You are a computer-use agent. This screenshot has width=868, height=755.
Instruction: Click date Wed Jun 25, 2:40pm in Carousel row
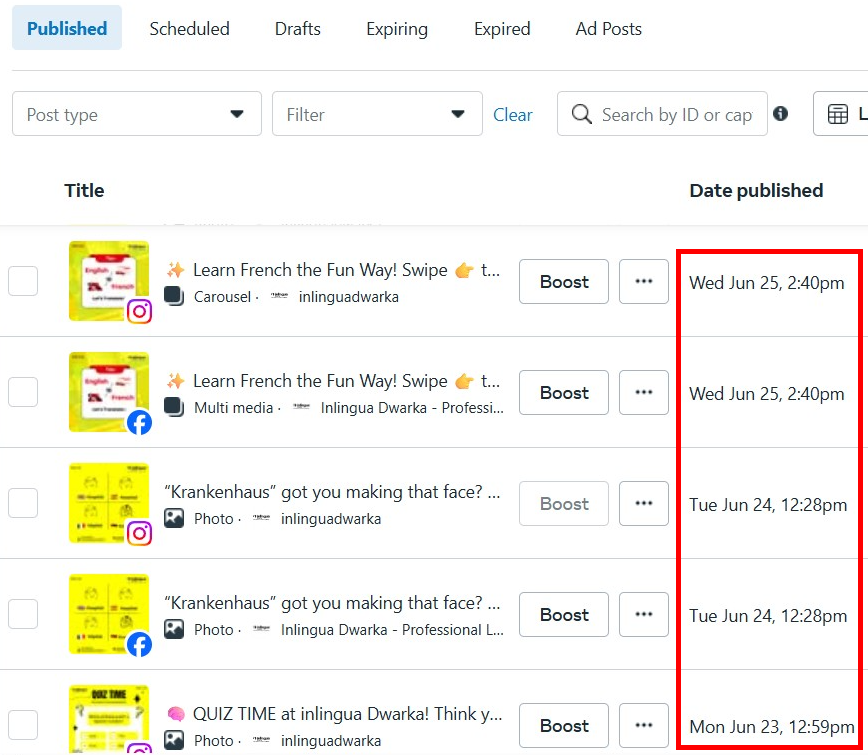767,283
